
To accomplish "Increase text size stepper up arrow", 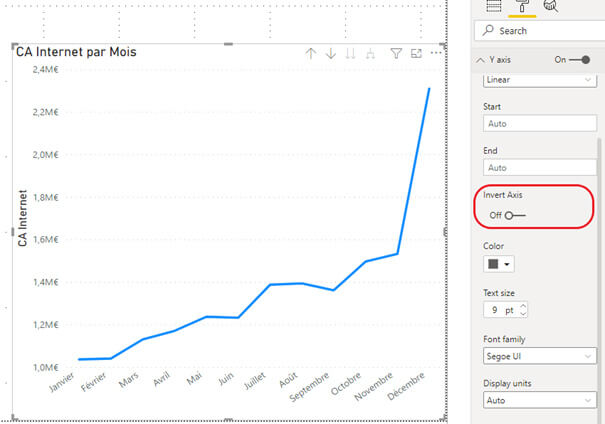I will (x=523, y=306).
